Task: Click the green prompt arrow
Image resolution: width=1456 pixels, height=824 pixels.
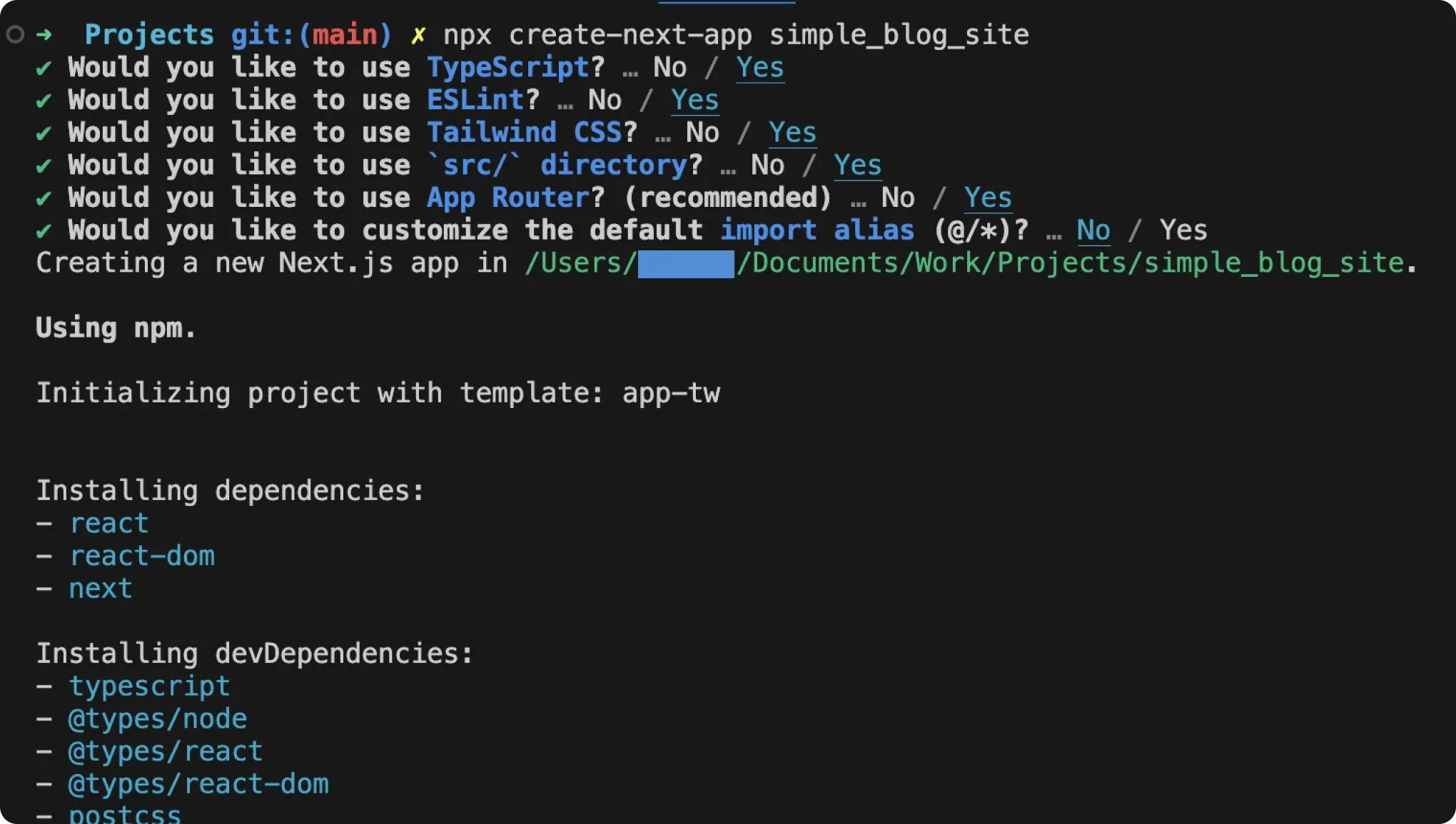Action: tap(44, 34)
